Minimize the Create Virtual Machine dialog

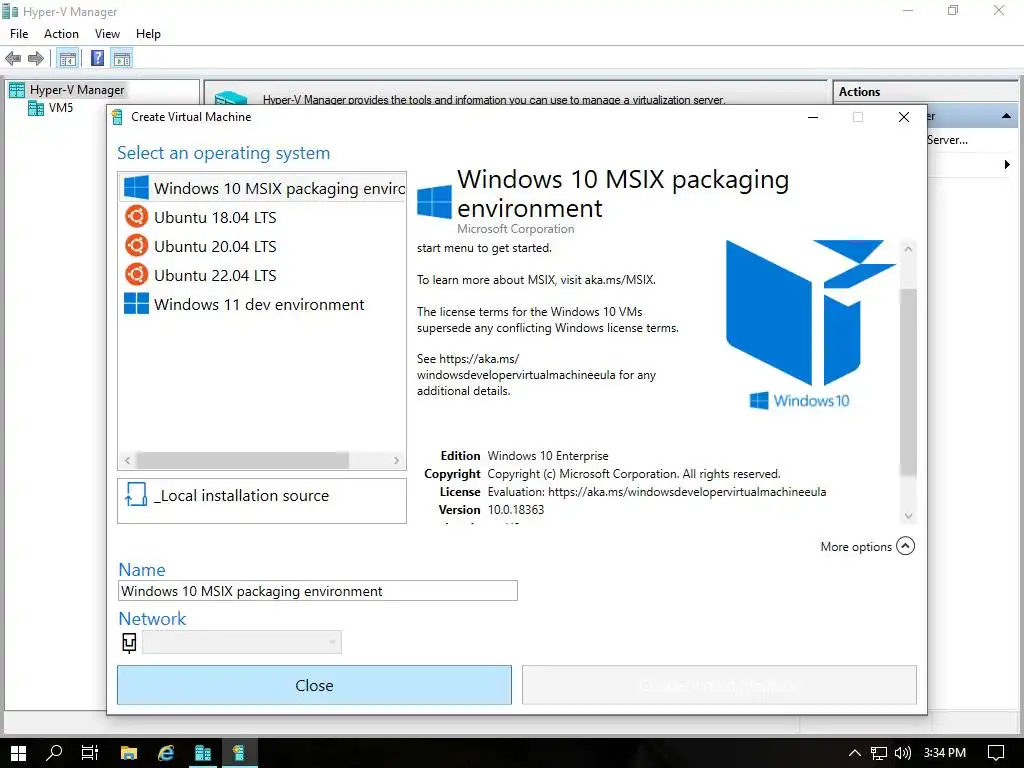(x=813, y=117)
